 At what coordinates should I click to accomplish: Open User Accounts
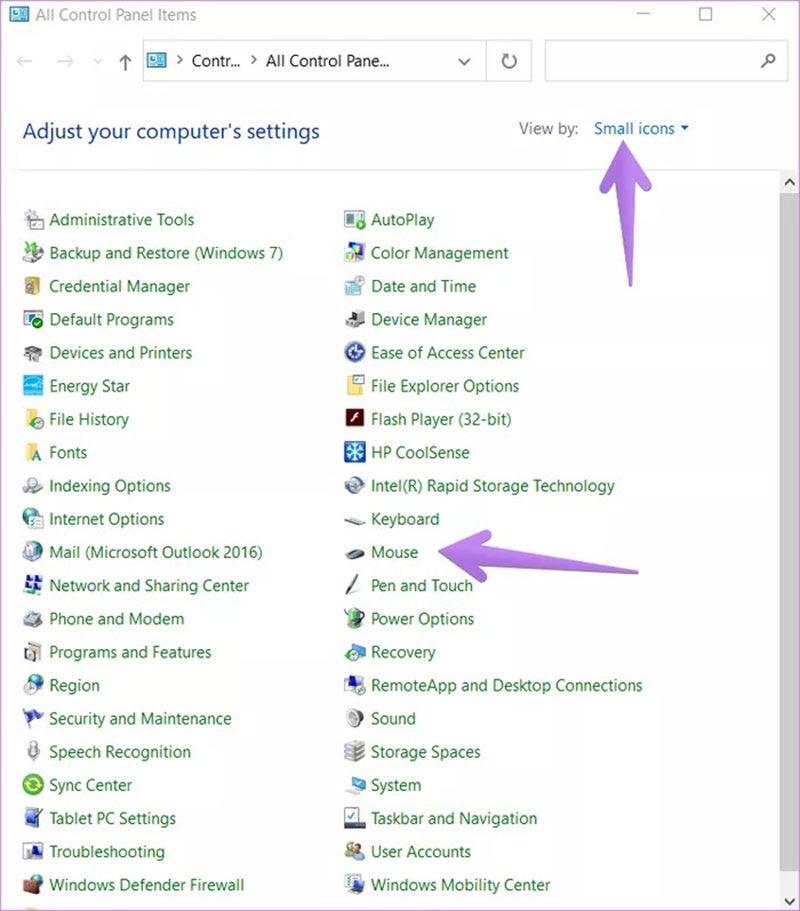point(421,852)
